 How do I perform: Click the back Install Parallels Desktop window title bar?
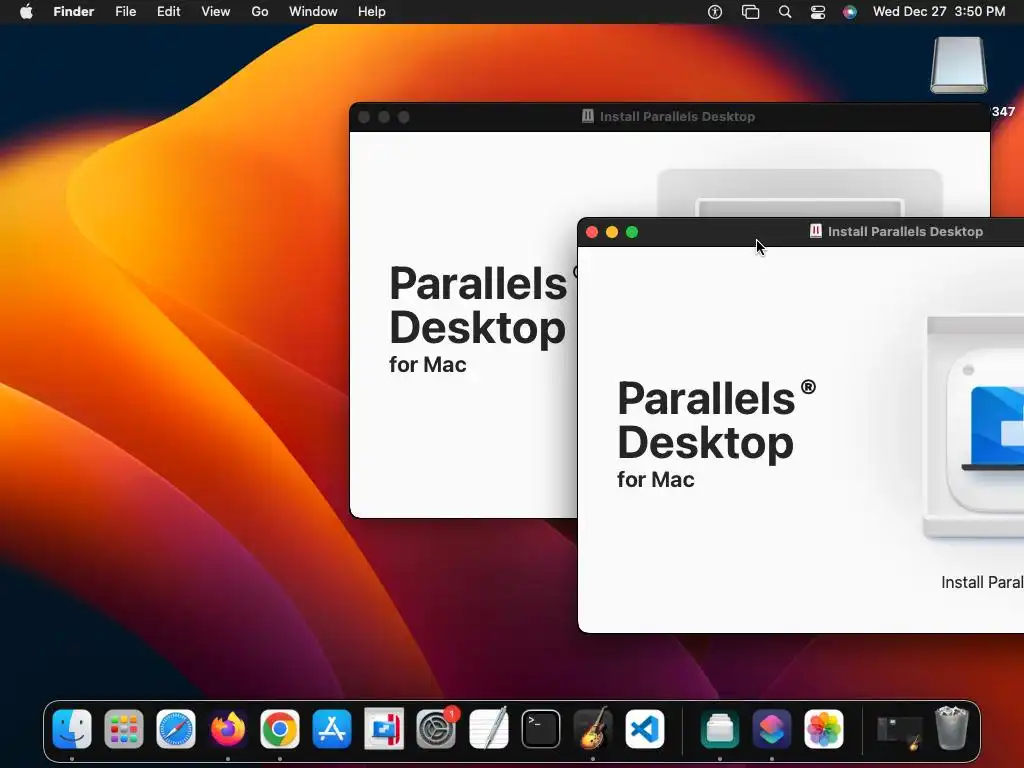click(x=669, y=117)
